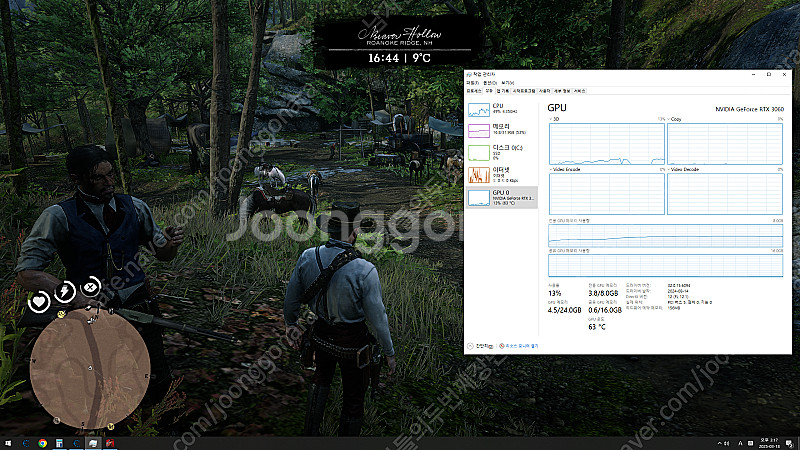Viewport: 800px width, 450px height.
Task: Click inside the Video Decode graph
Action: (724, 194)
